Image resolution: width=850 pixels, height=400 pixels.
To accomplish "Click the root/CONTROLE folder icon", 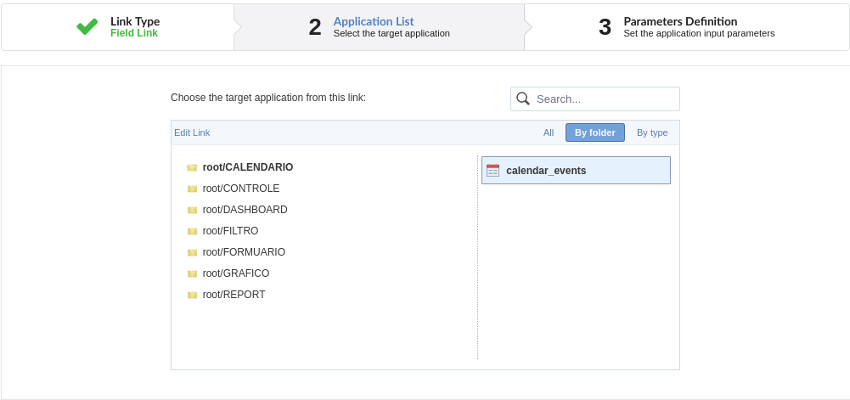I will tap(192, 189).
